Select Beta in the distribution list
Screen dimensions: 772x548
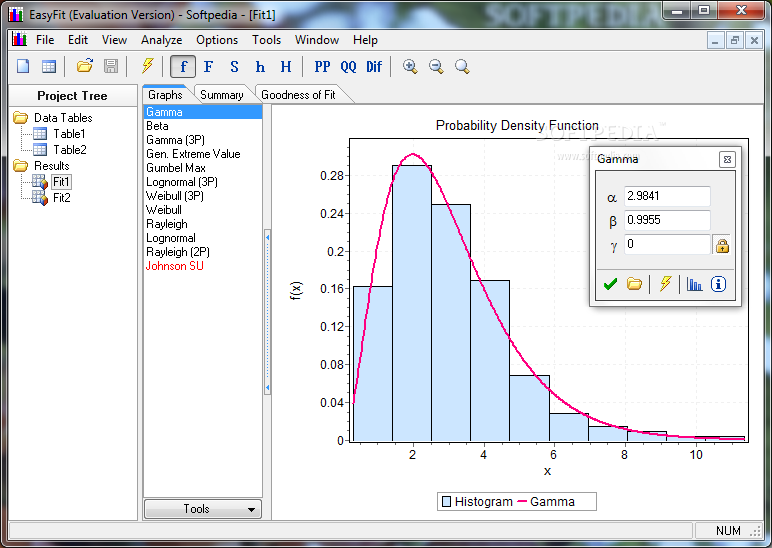203,126
